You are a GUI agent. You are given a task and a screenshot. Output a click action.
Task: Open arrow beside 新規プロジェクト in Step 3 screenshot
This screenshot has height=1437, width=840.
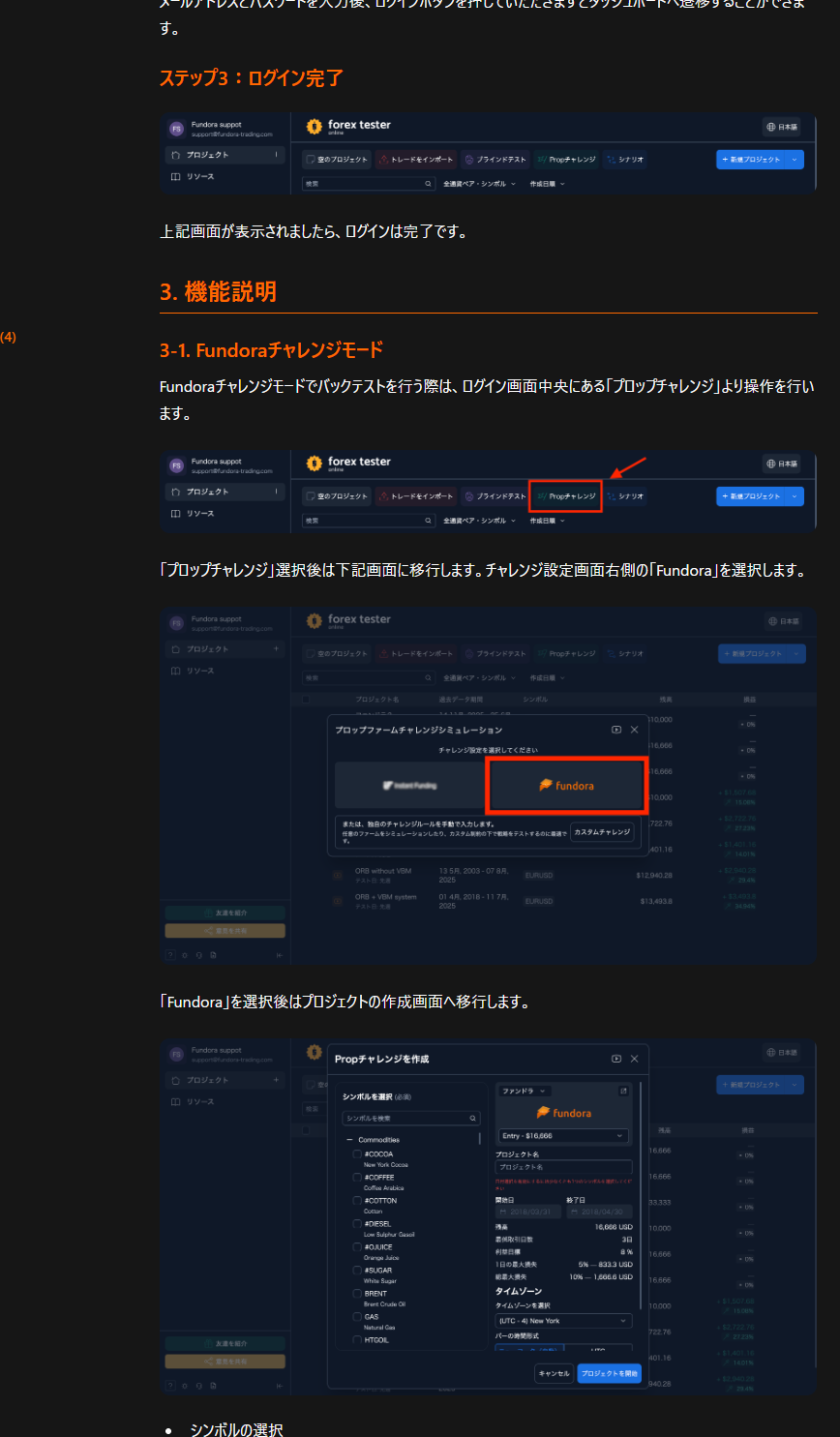pyautogui.click(x=795, y=160)
